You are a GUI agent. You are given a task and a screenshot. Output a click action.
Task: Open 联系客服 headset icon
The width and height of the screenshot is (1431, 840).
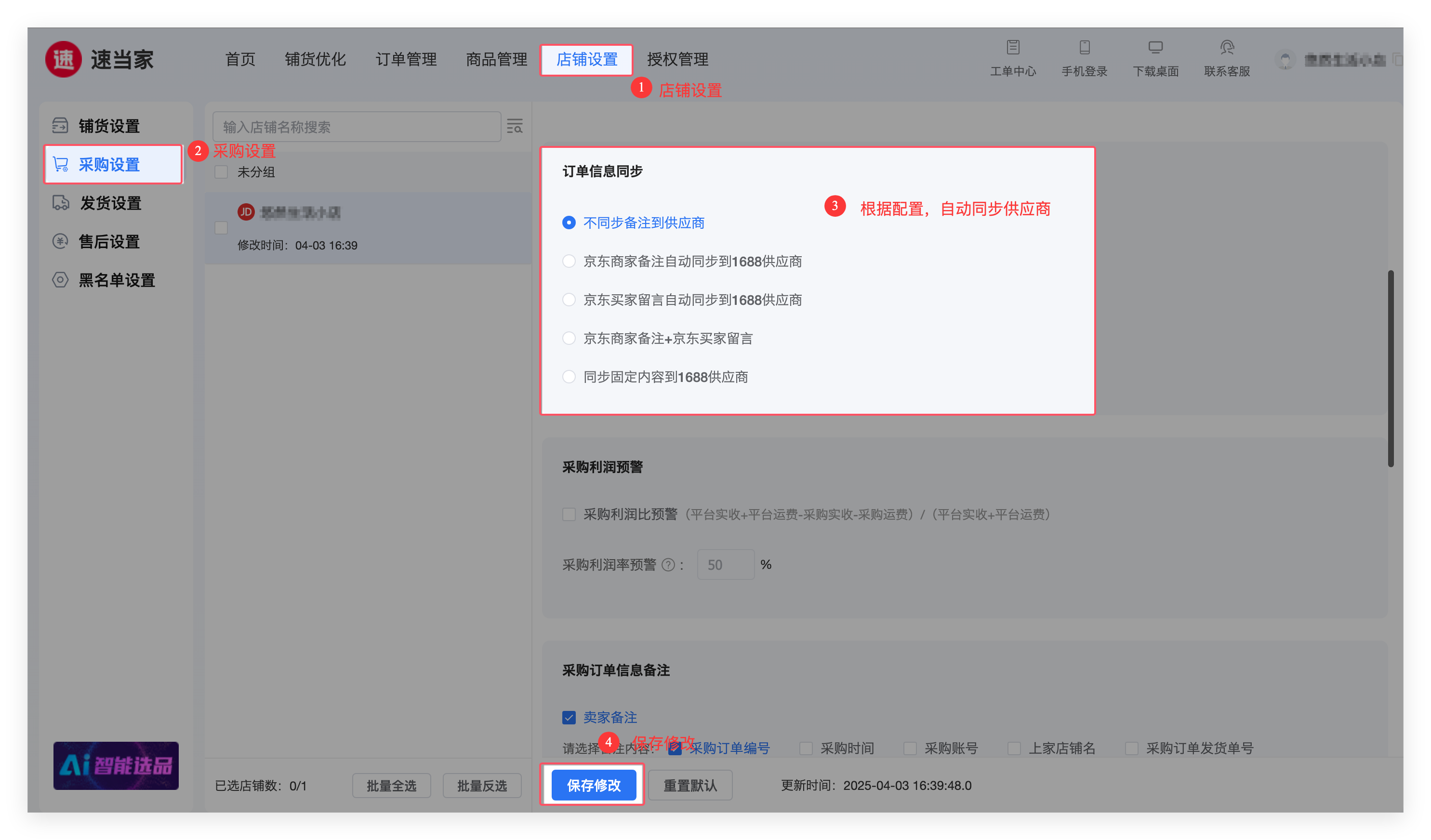pyautogui.click(x=1227, y=47)
